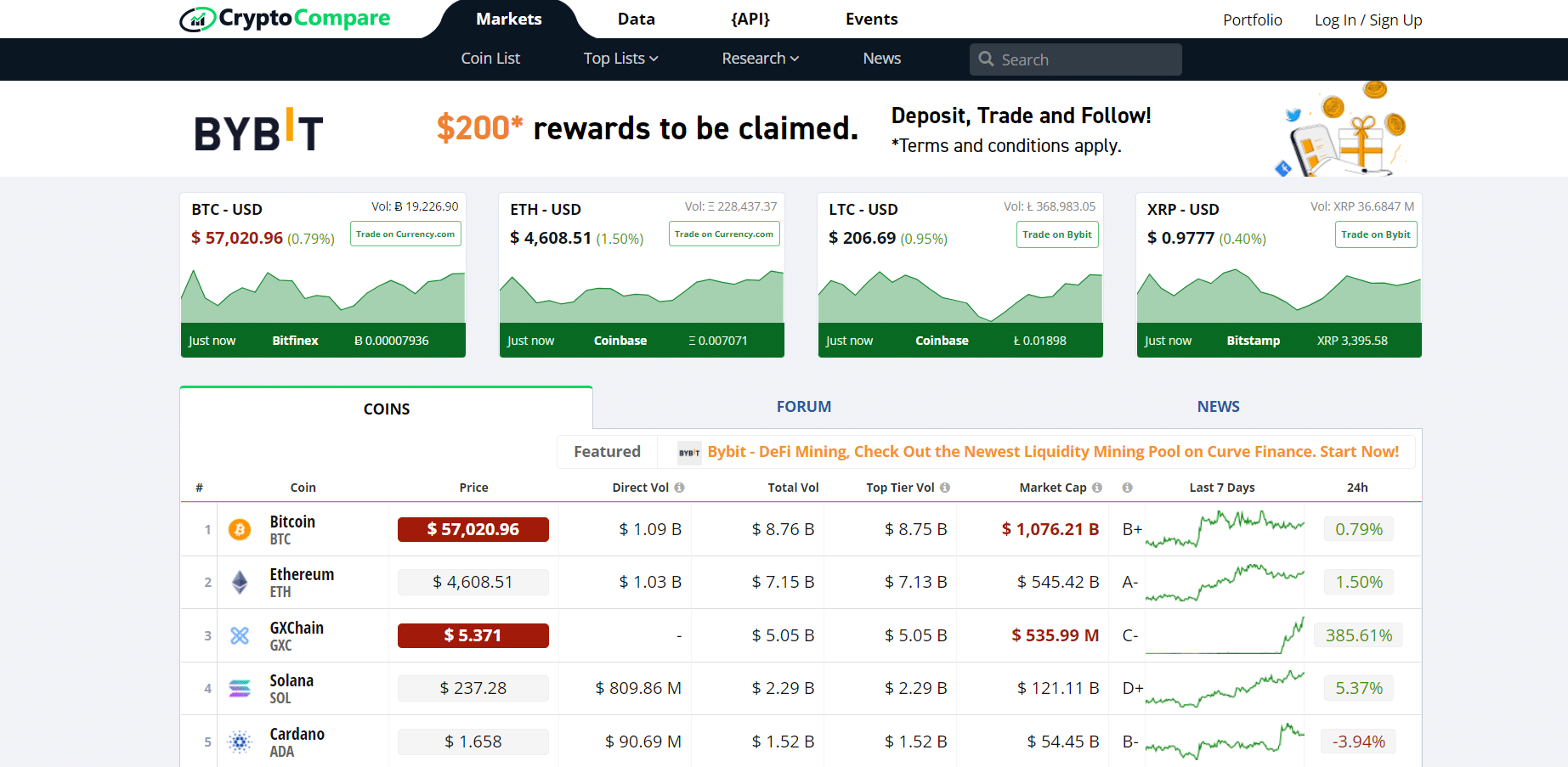1568x767 pixels.
Task: Click the Direct Vol info icon
Action: click(679, 488)
